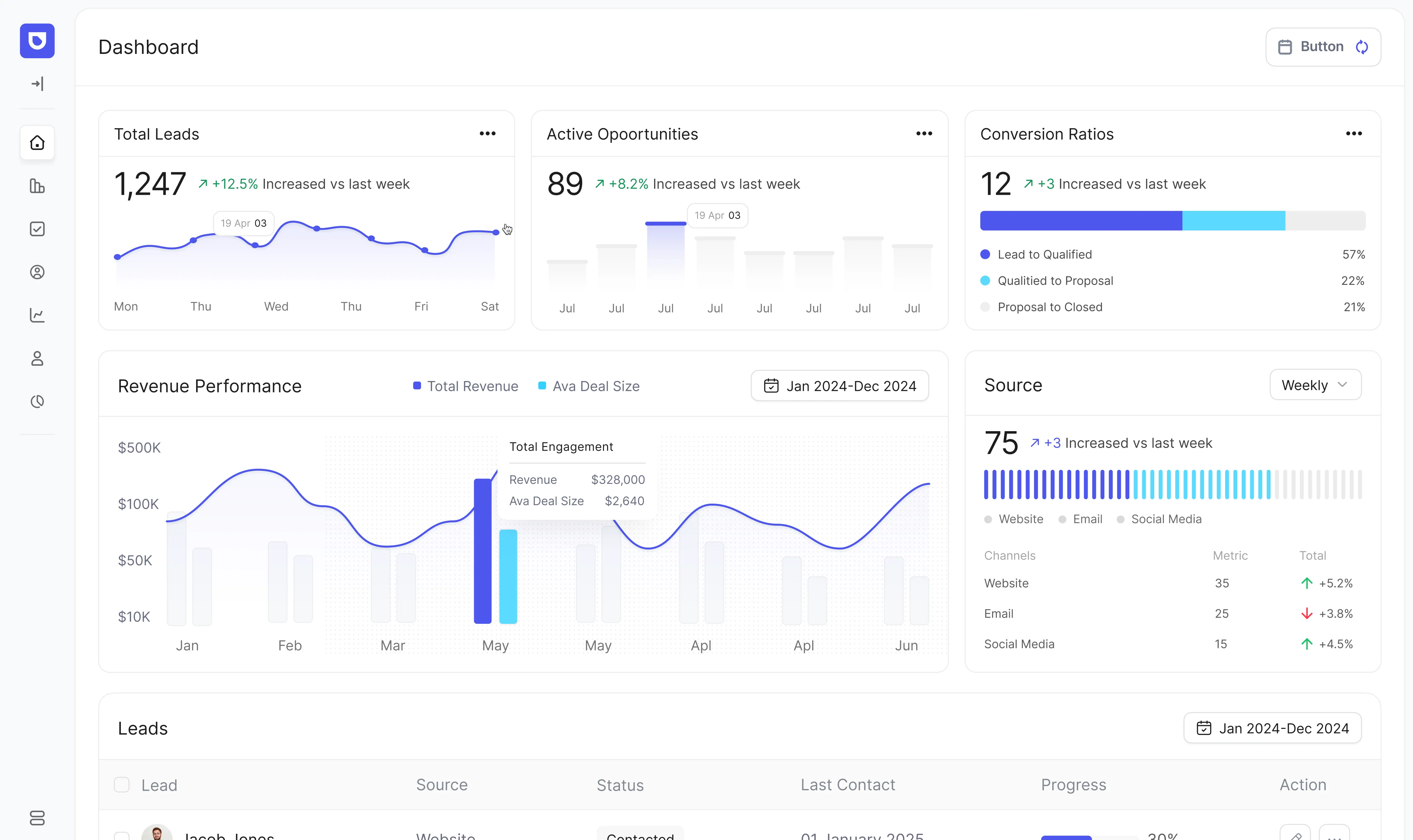Open the sidebar menu icon at bottom

[x=37, y=819]
